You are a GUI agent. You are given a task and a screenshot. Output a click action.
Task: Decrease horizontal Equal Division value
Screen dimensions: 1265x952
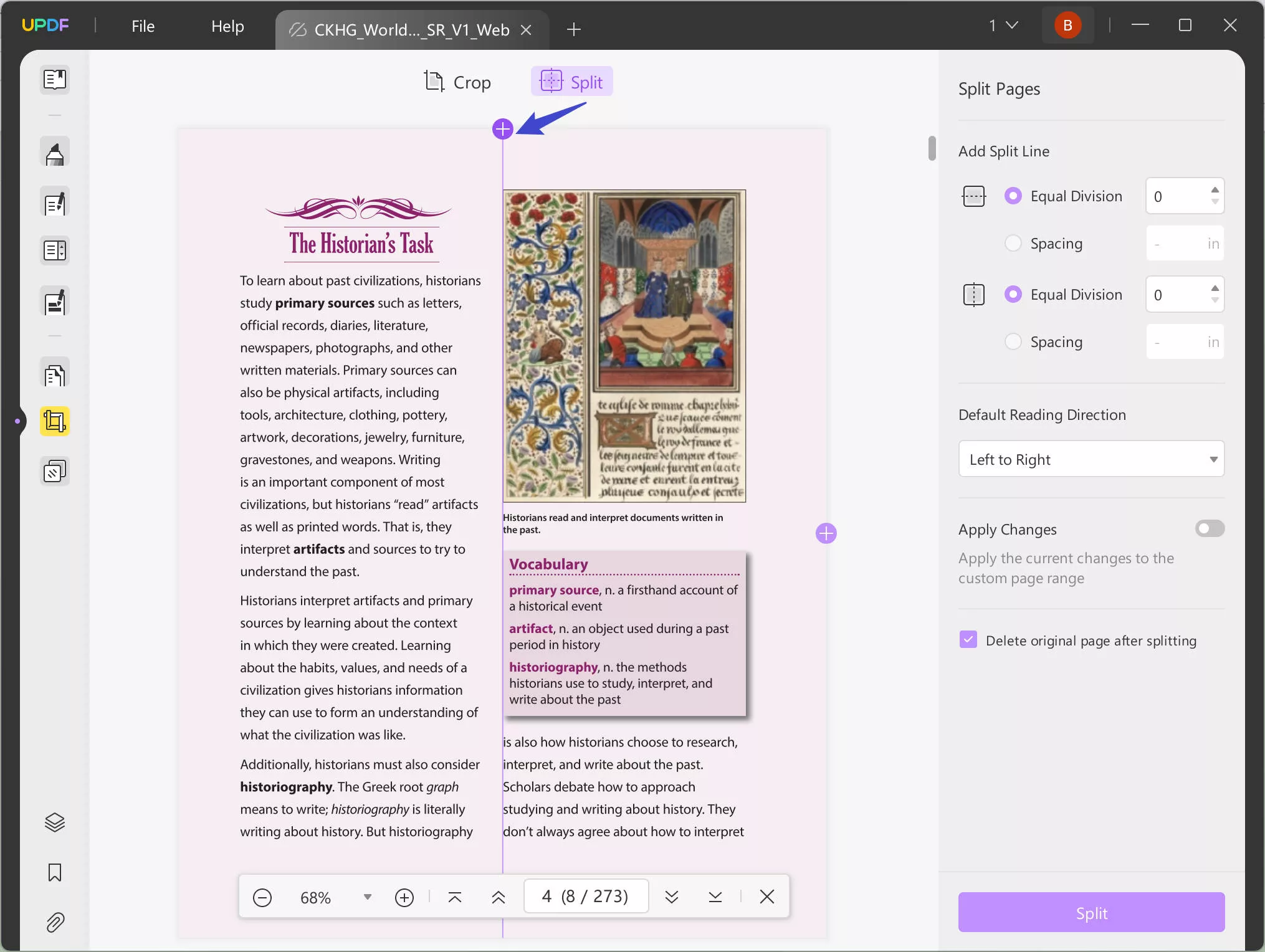pos(1215,202)
